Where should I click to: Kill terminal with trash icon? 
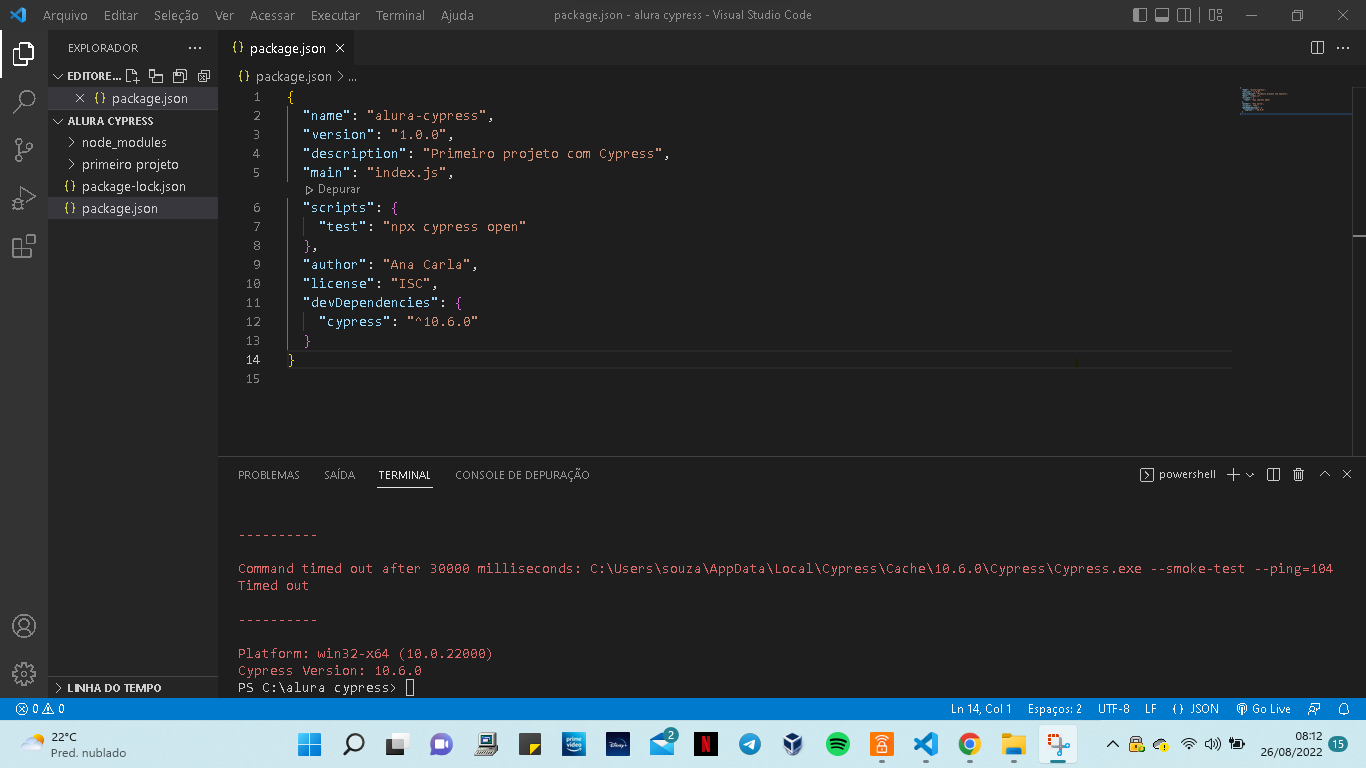click(x=1299, y=475)
